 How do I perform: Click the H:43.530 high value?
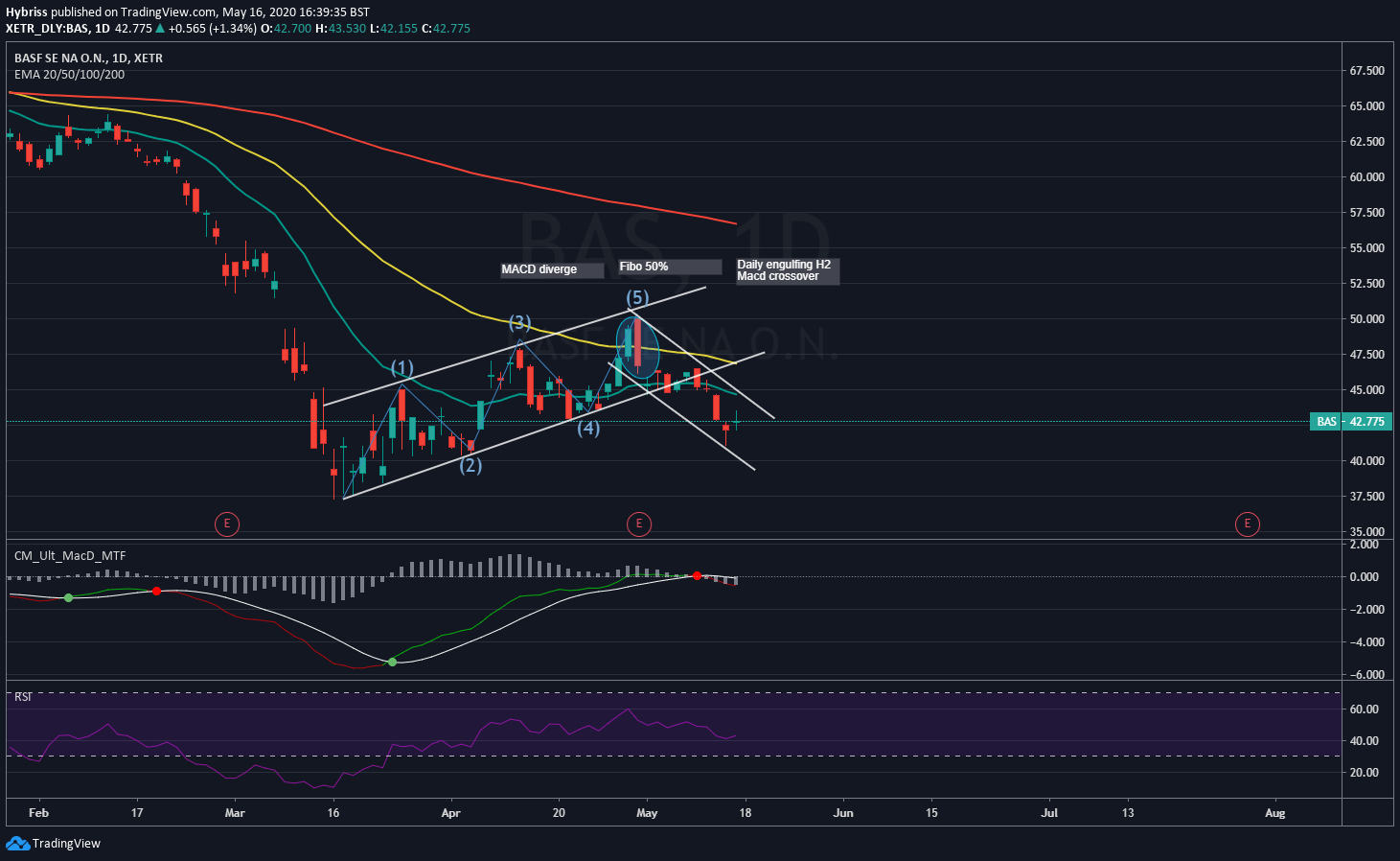coord(341,29)
